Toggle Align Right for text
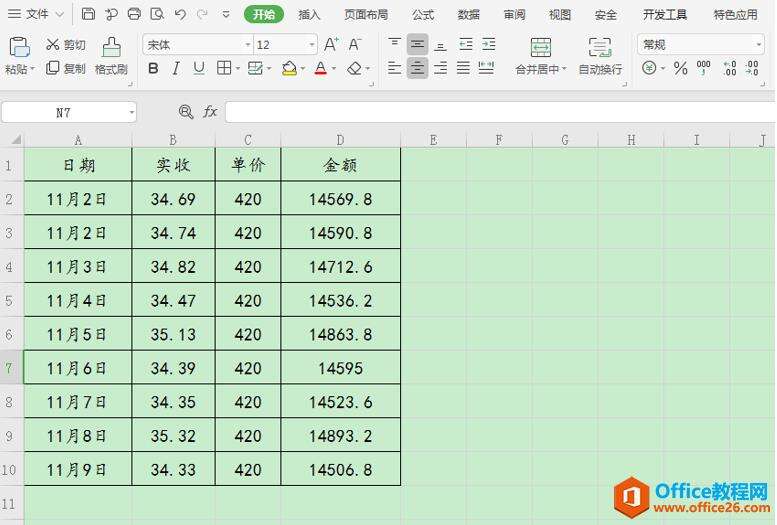 point(440,68)
